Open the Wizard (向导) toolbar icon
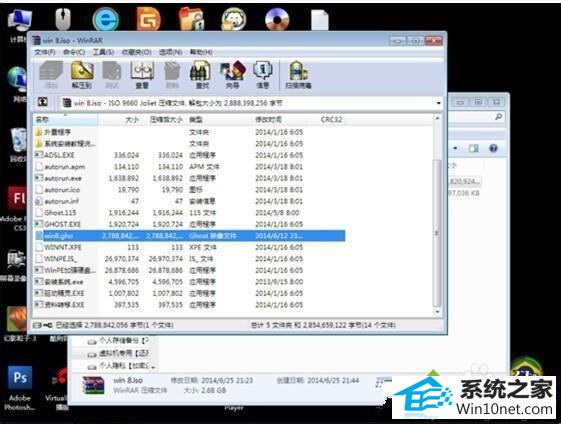This screenshot has height=424, width=561. [x=233, y=74]
